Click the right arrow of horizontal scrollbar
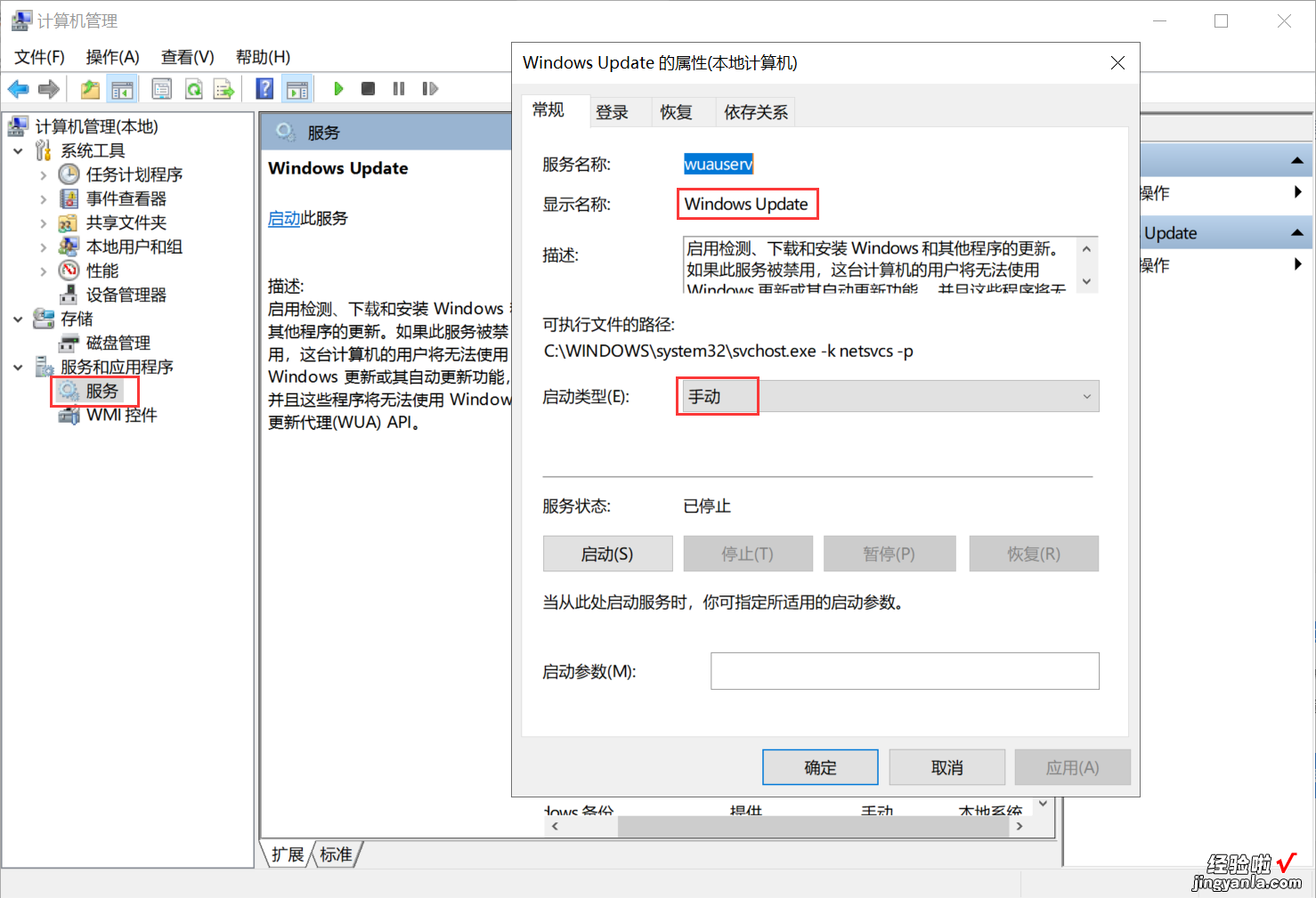This screenshot has width=1316, height=898. [x=1019, y=826]
